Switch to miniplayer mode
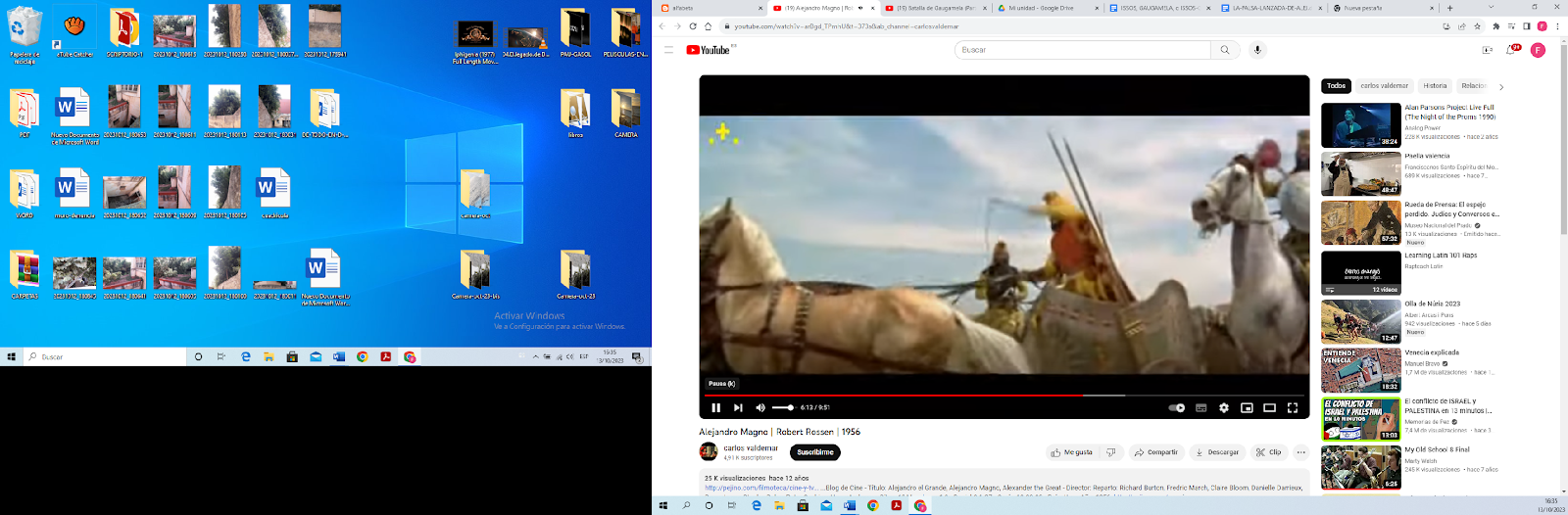 (x=1247, y=407)
